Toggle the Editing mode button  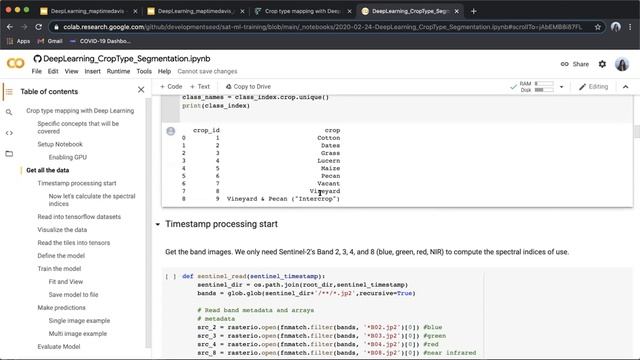tap(593, 87)
